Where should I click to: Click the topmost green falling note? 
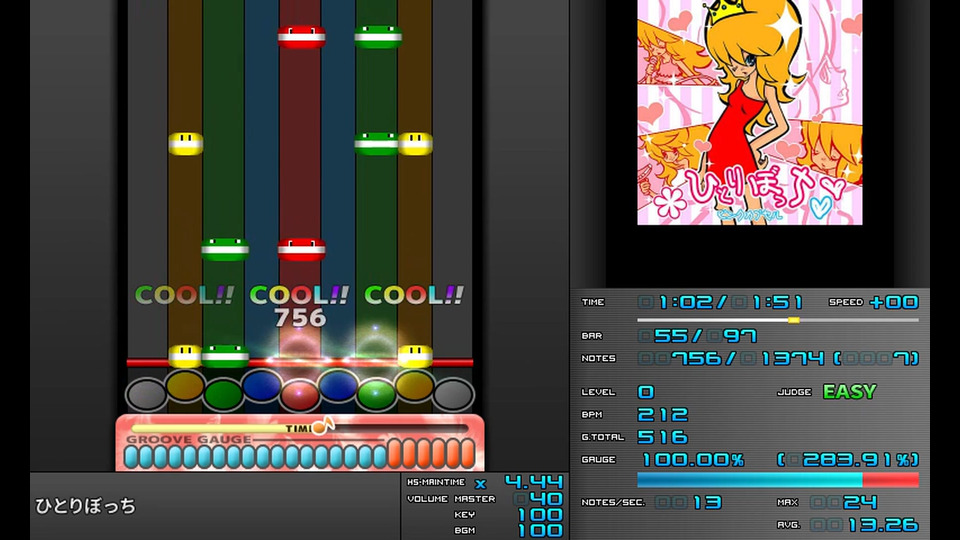(378, 37)
